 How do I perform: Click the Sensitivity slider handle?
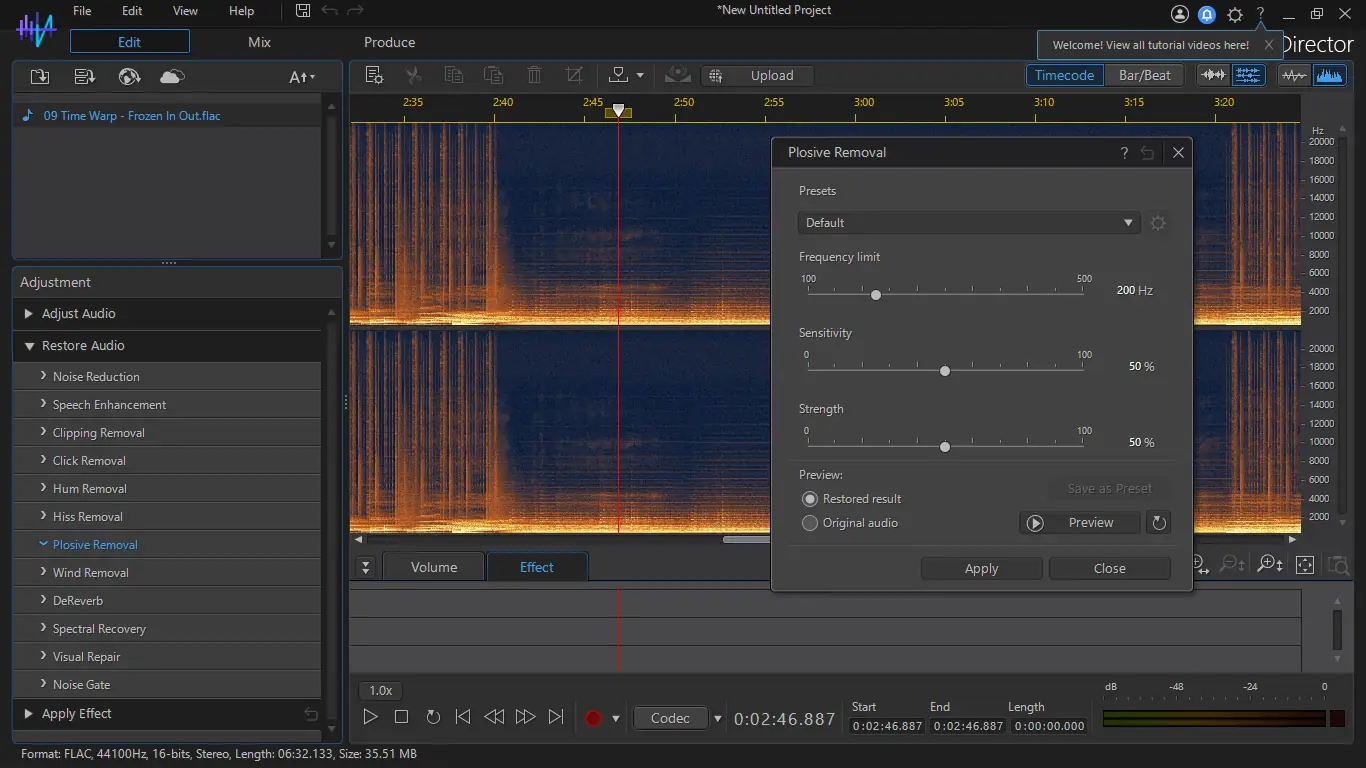click(x=945, y=371)
